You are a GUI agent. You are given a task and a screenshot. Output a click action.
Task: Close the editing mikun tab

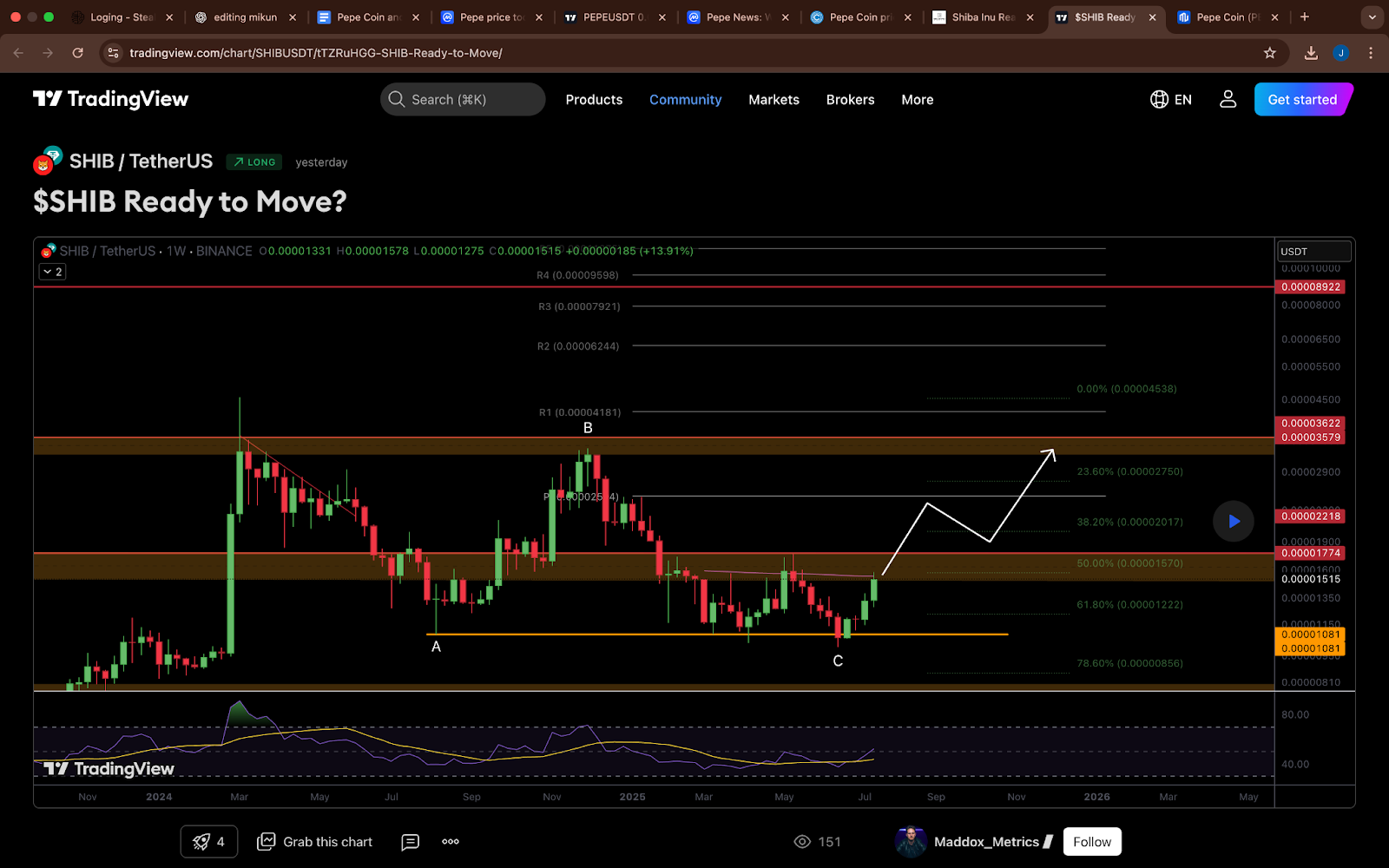[x=293, y=16]
